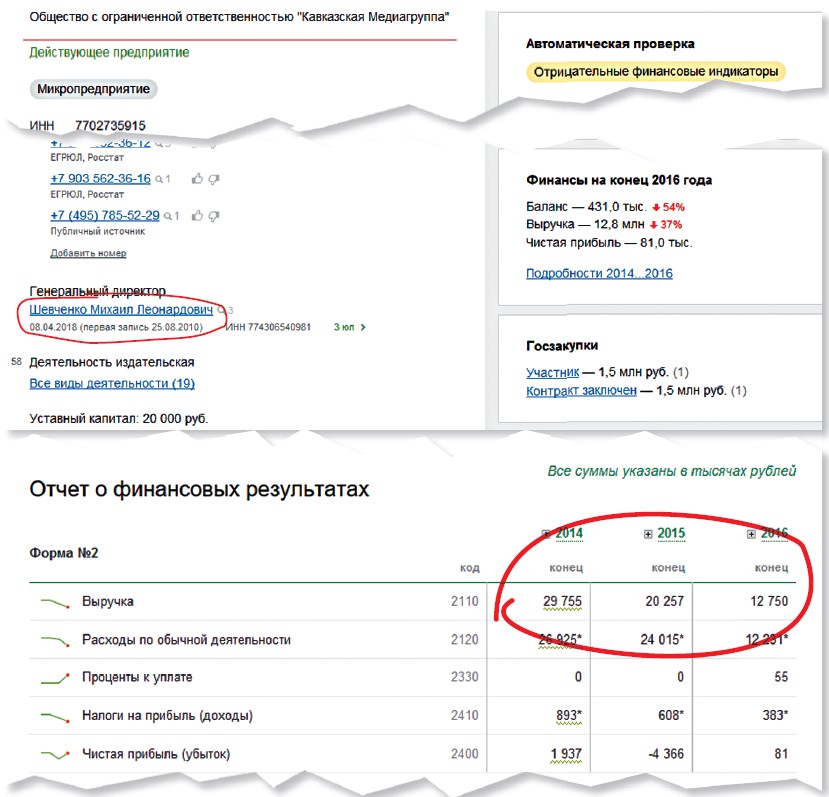Click 'Чистая прибыль — 81,0 тыс.' line
Screen dimensions: 829x797
pyautogui.click(x=609, y=243)
